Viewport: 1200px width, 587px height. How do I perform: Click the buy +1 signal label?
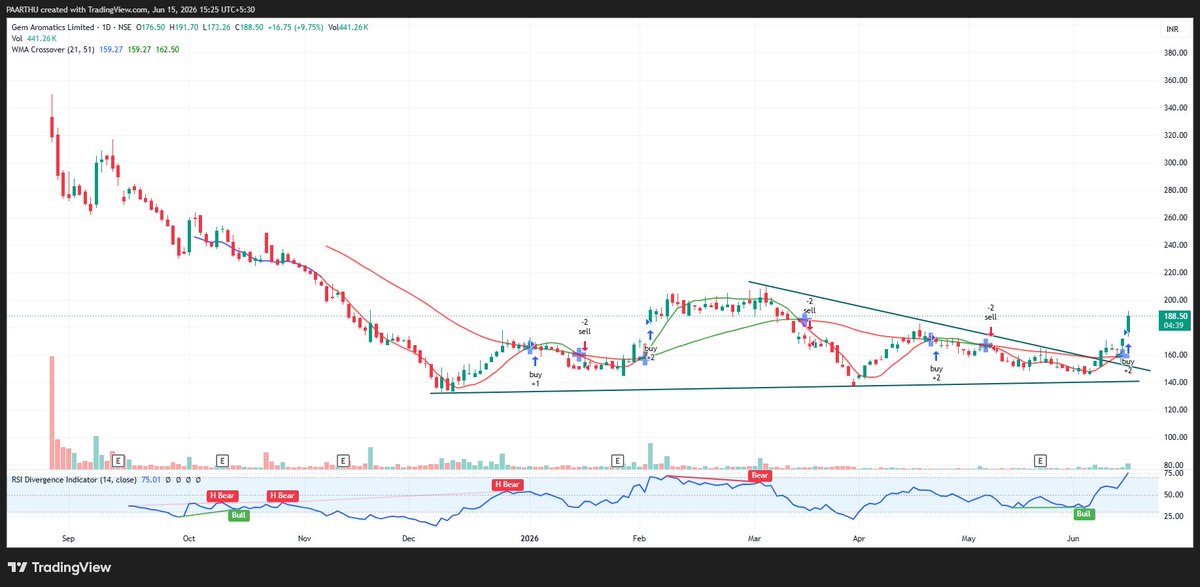coord(535,378)
